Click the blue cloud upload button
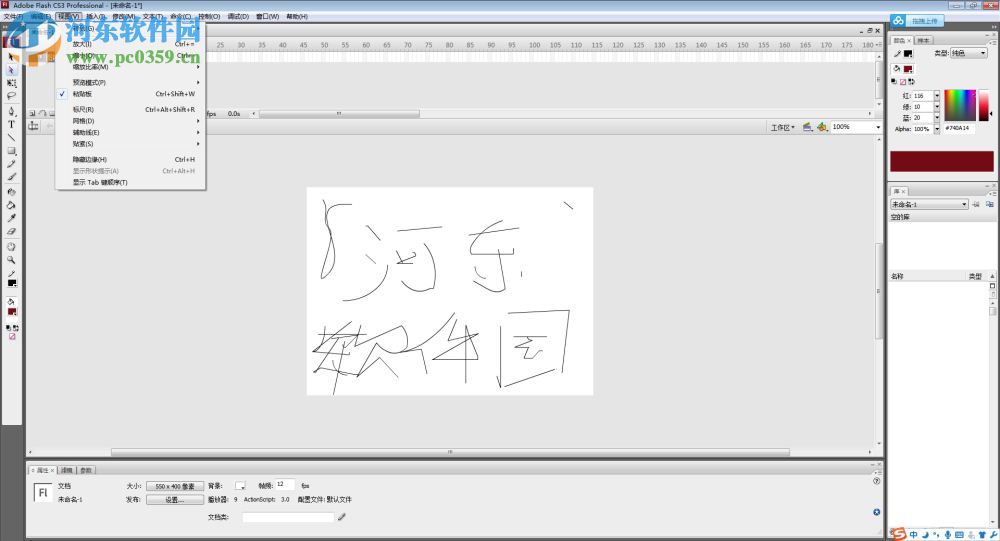The width and height of the screenshot is (1000, 541). (916, 21)
